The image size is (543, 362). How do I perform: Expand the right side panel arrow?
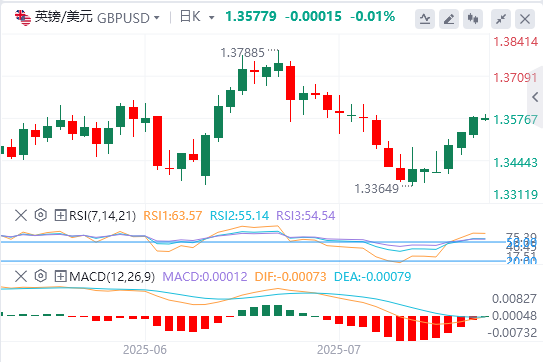click(x=536, y=97)
